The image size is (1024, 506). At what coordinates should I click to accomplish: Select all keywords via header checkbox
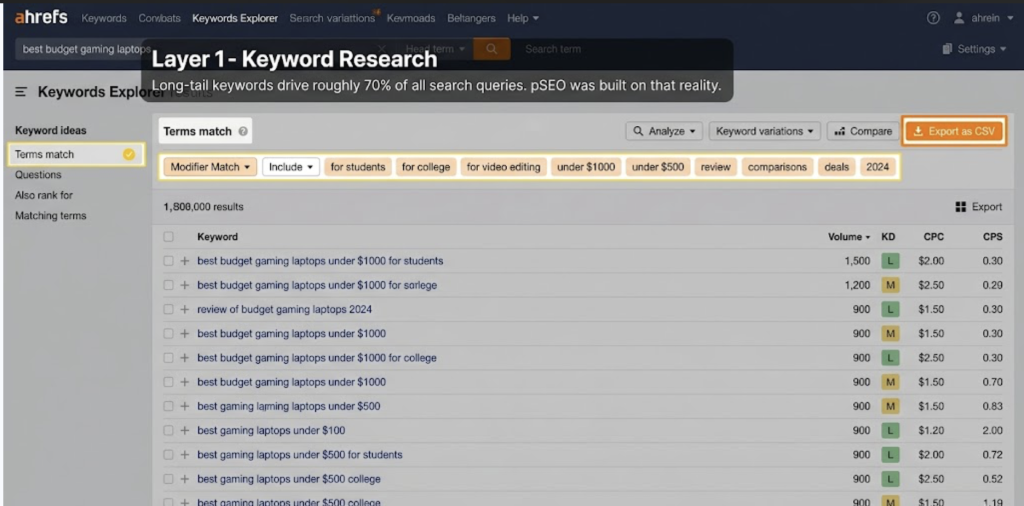168,237
